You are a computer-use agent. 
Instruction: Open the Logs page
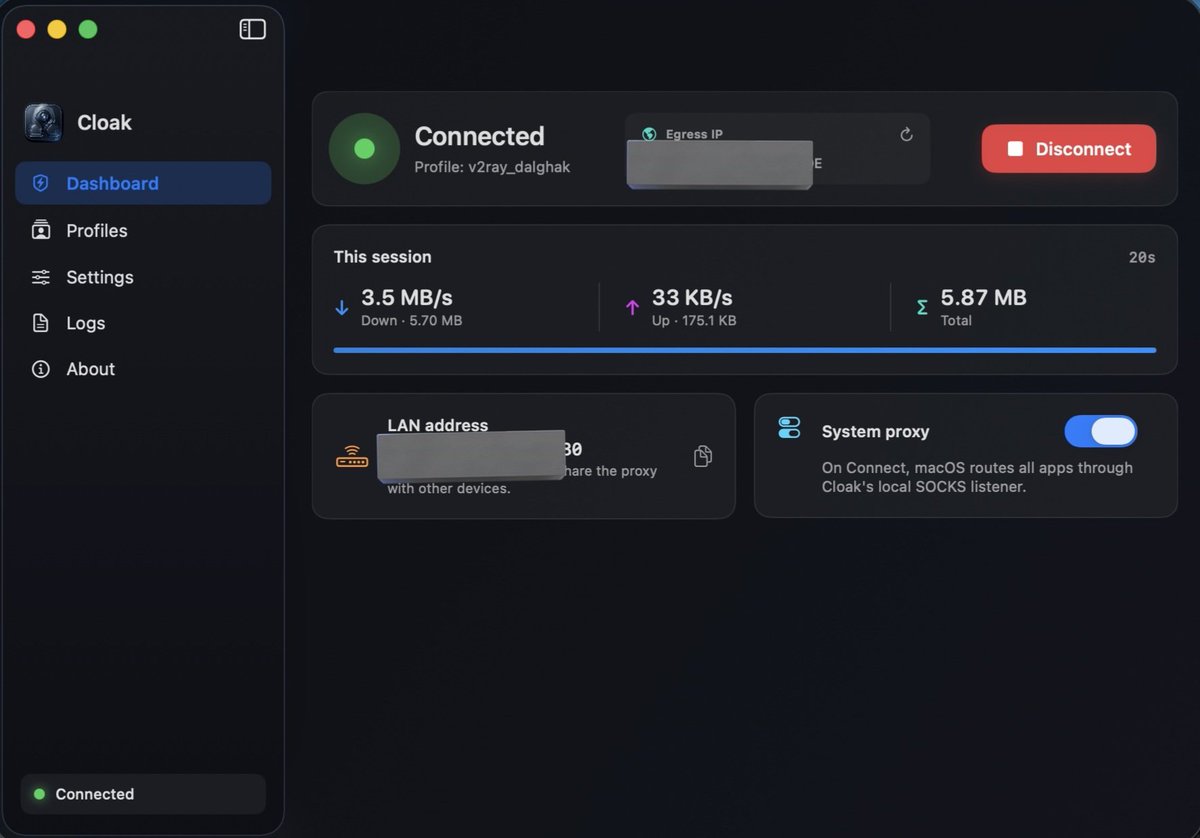tap(143, 323)
